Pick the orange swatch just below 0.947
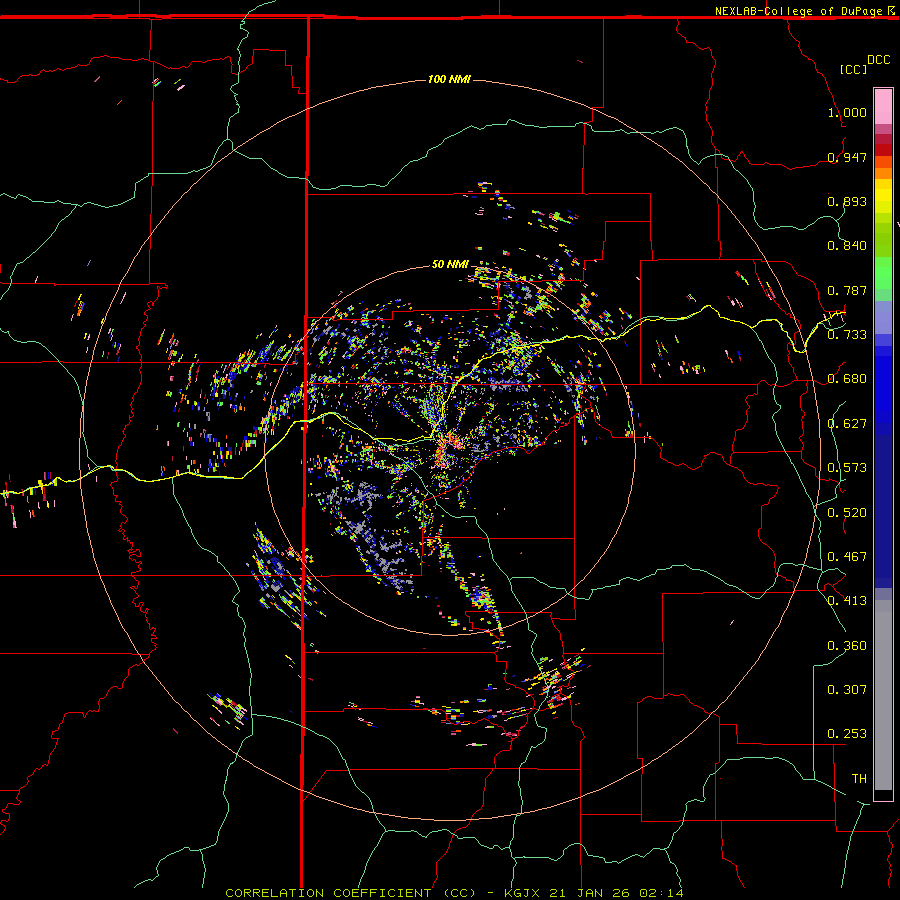The width and height of the screenshot is (900, 900). tap(883, 162)
